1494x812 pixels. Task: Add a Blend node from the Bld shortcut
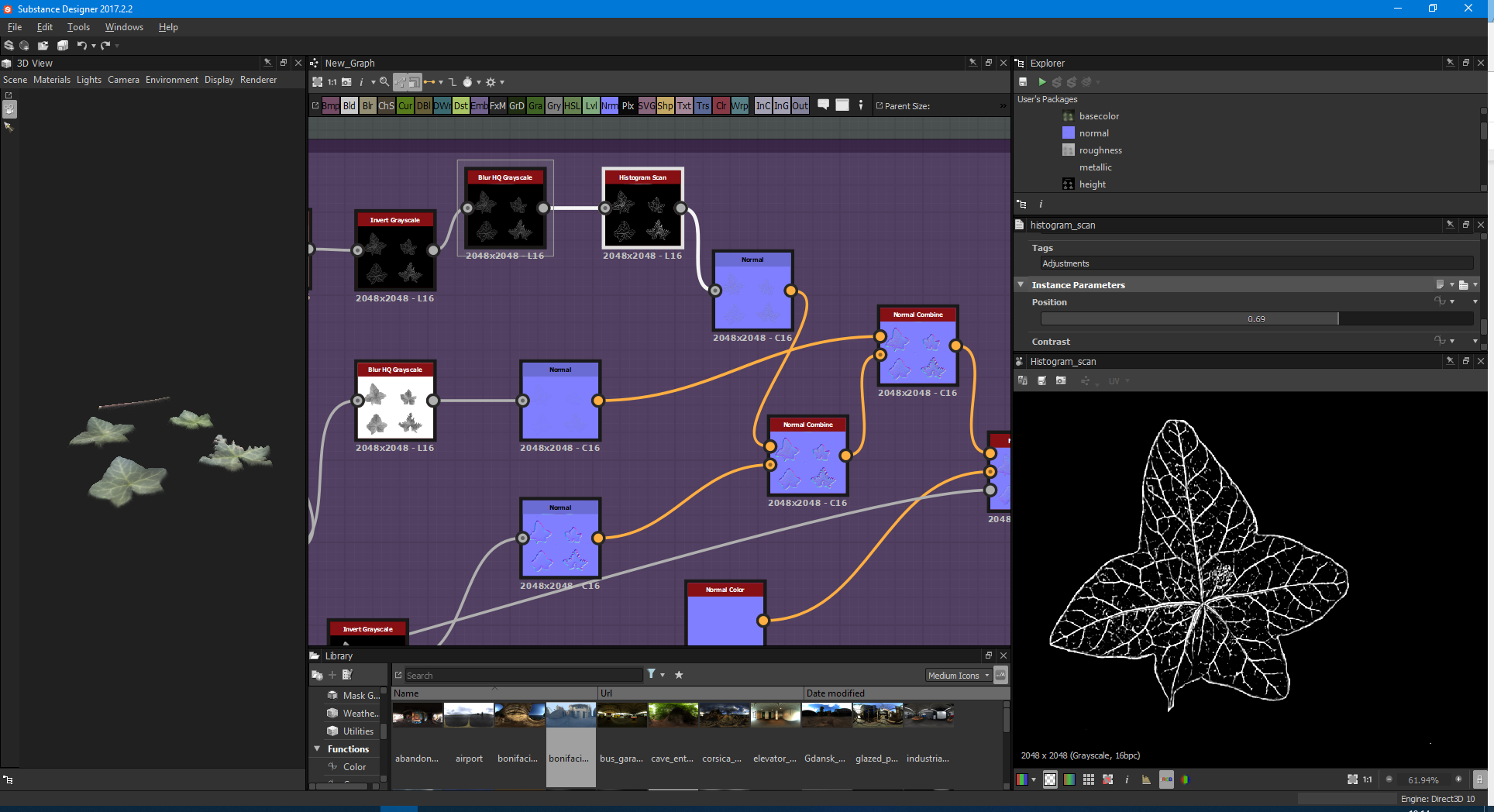(349, 106)
